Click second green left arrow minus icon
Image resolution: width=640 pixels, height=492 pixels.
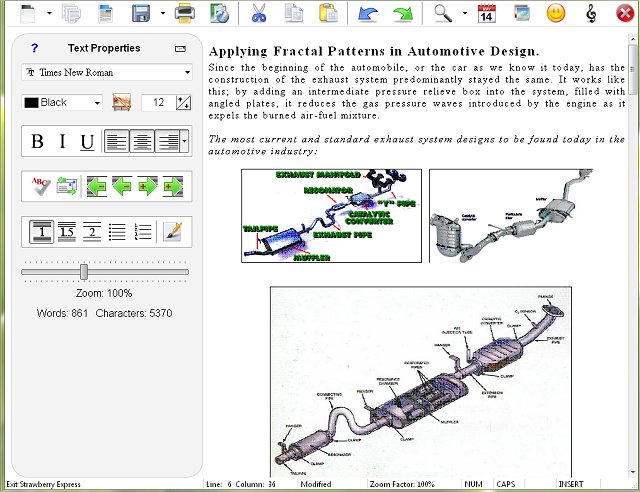122,187
